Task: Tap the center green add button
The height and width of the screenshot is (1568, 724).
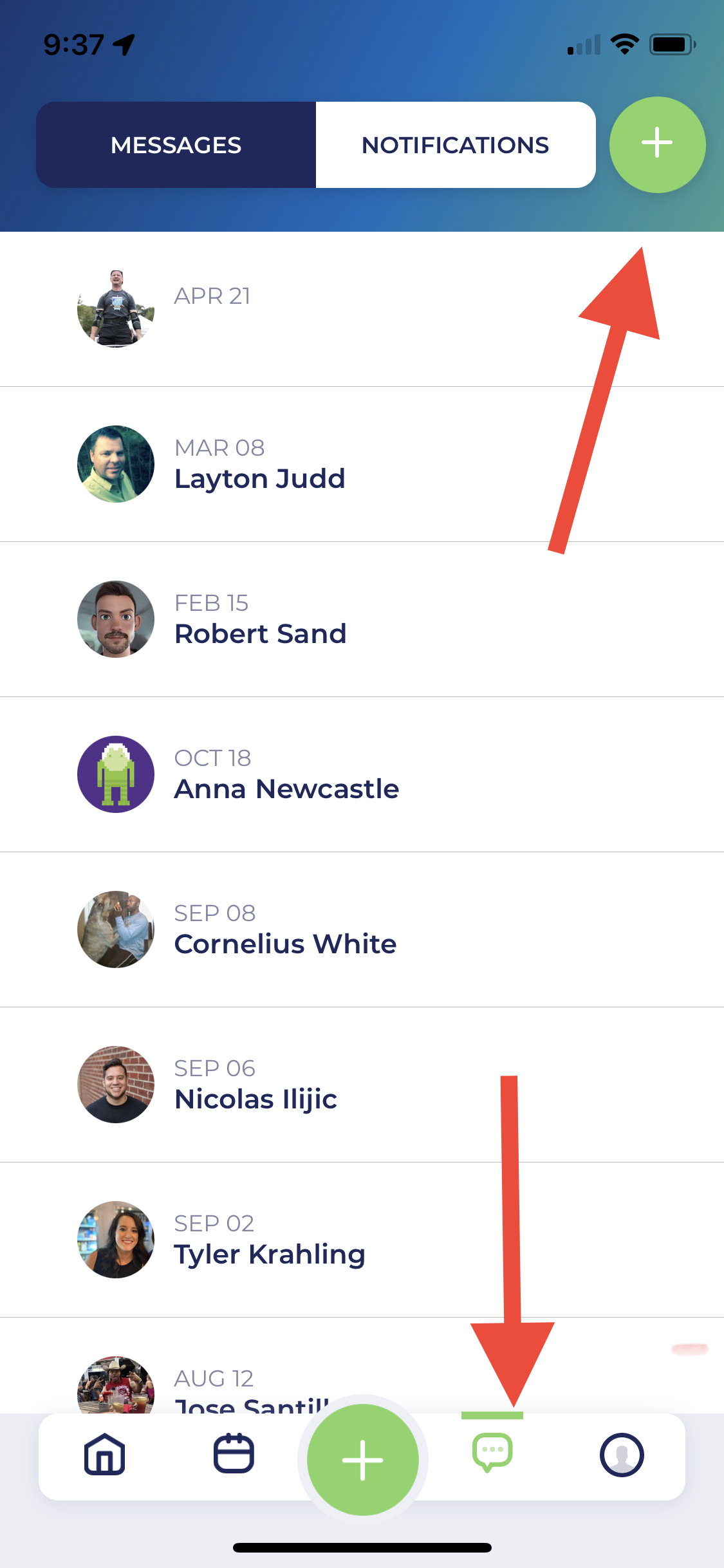Action: click(363, 1459)
